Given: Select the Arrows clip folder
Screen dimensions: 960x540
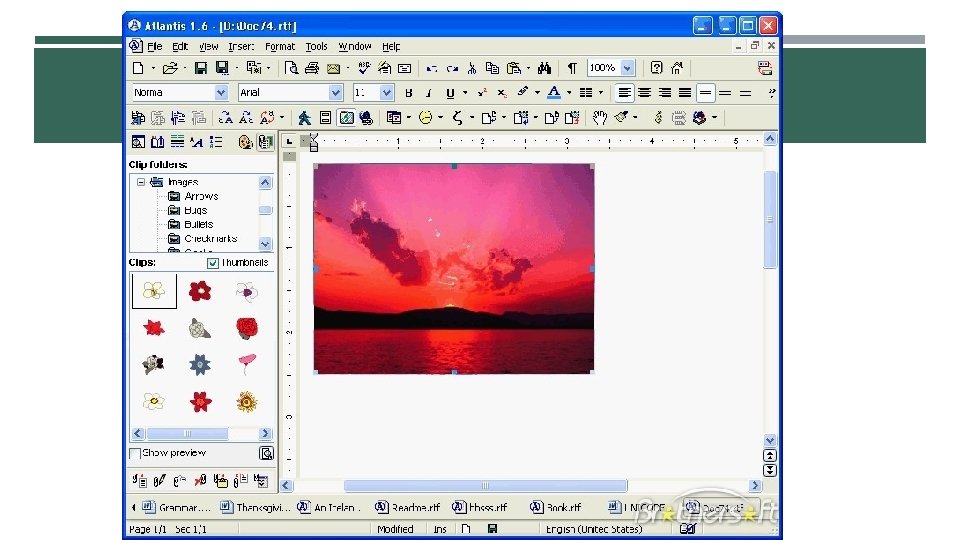Looking at the screenshot, I should [x=201, y=196].
